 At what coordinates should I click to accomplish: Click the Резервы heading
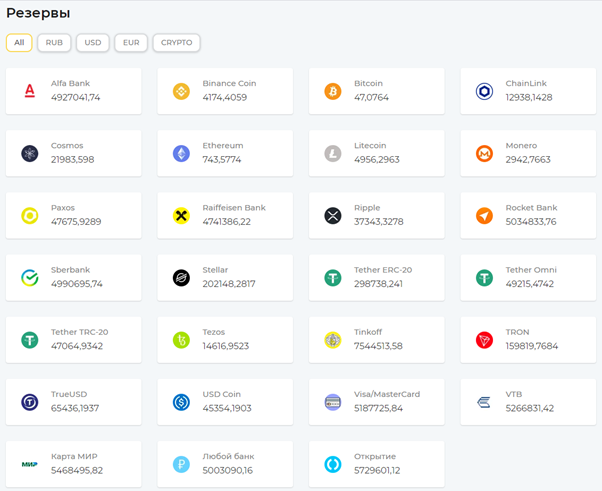point(38,13)
